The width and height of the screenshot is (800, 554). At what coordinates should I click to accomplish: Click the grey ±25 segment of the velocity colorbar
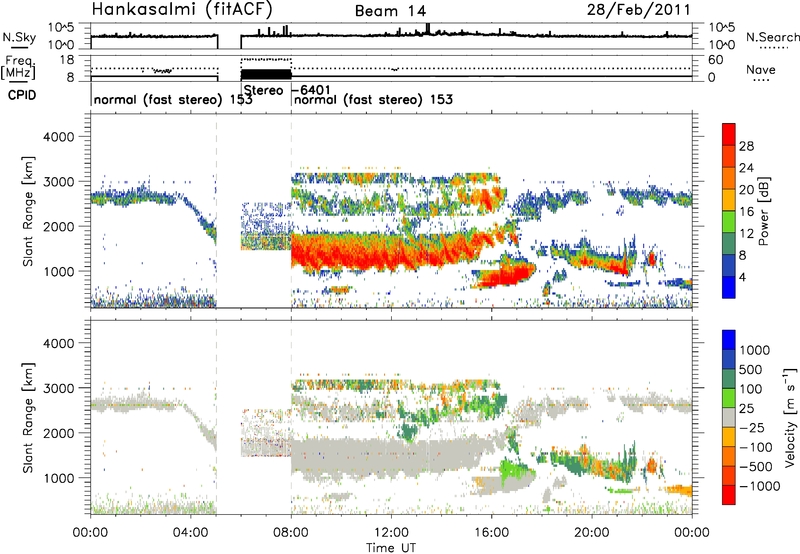pyautogui.click(x=729, y=417)
